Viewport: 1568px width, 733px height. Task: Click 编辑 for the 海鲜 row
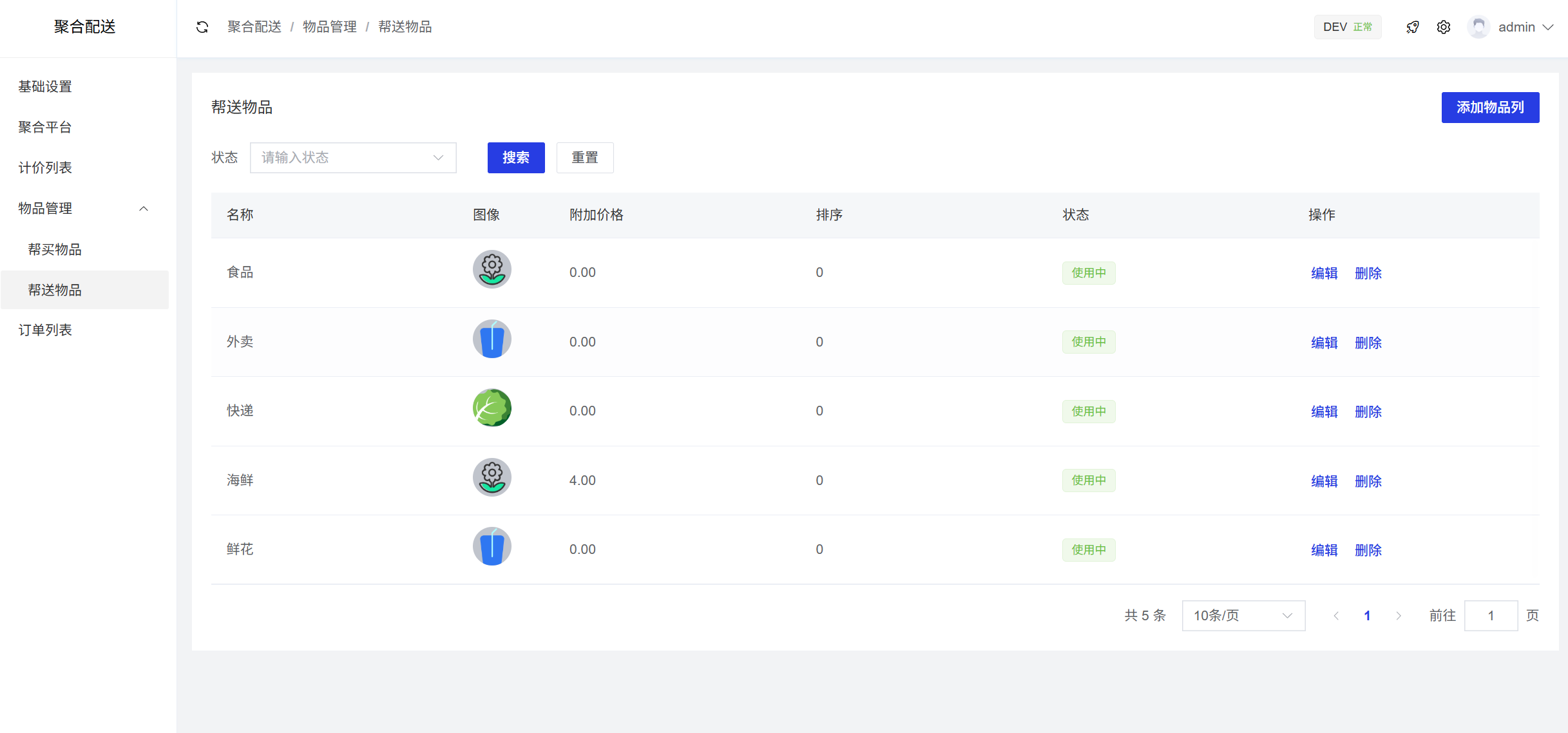click(x=1324, y=481)
